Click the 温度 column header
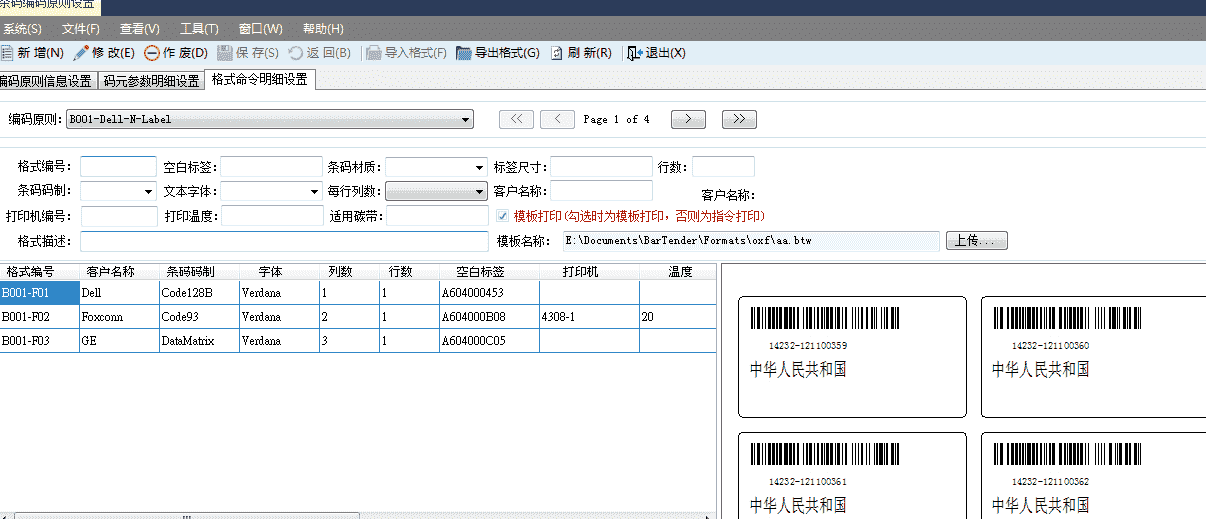Image resolution: width=1206 pixels, height=519 pixels. coord(680,272)
